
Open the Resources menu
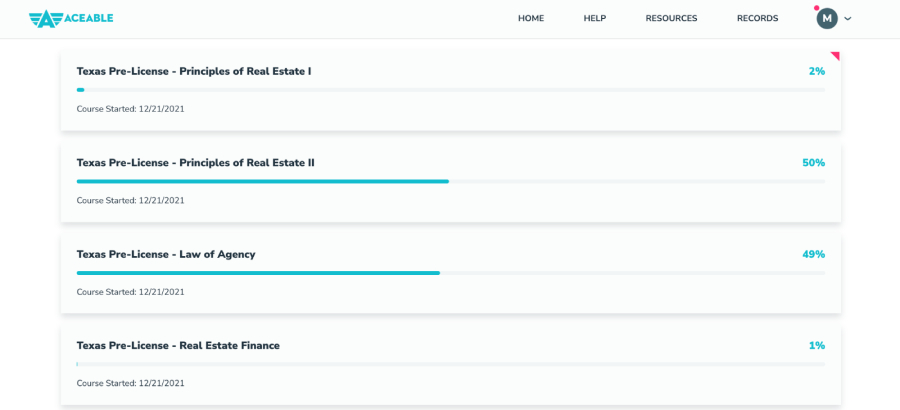[x=671, y=18]
